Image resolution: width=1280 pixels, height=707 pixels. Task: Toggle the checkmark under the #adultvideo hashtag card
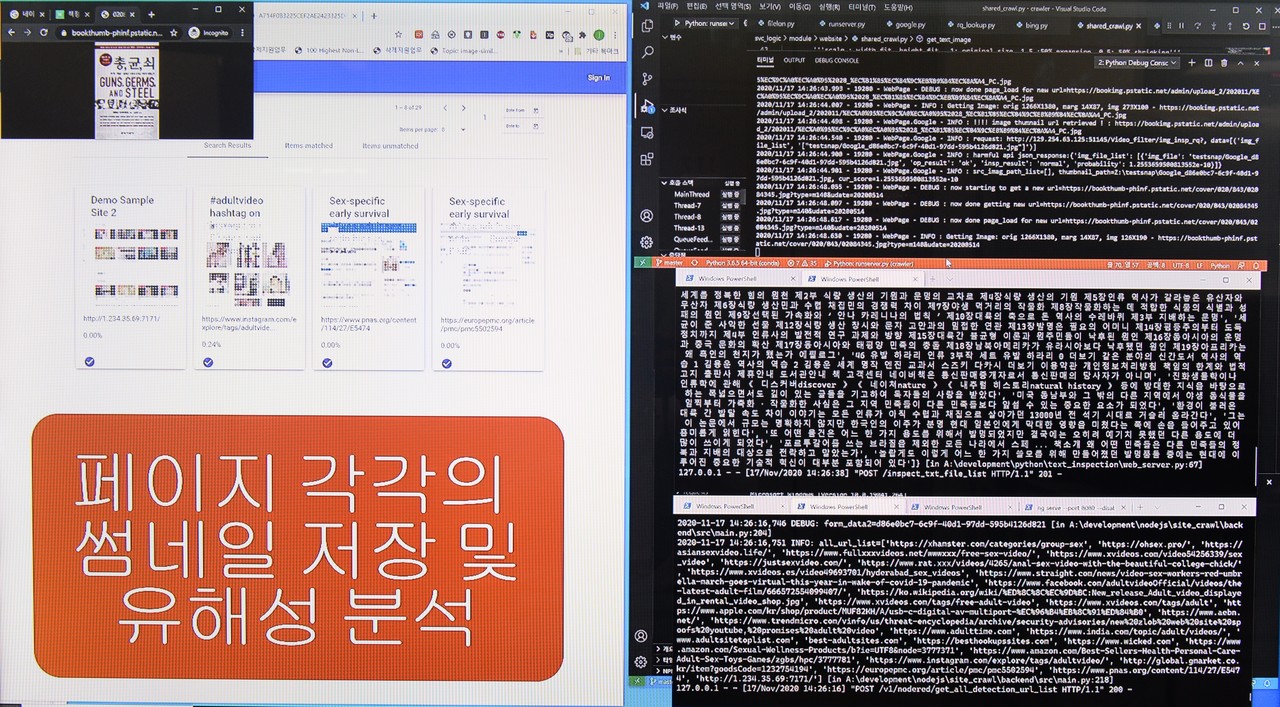(x=209, y=363)
